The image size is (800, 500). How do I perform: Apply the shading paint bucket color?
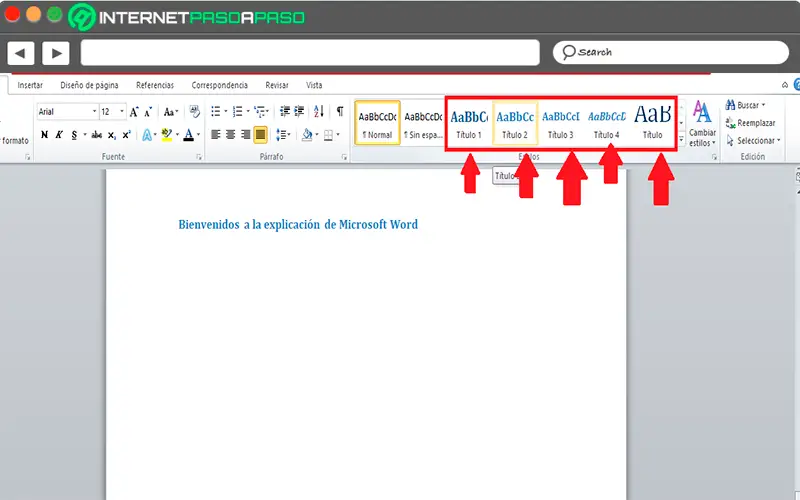(307, 135)
